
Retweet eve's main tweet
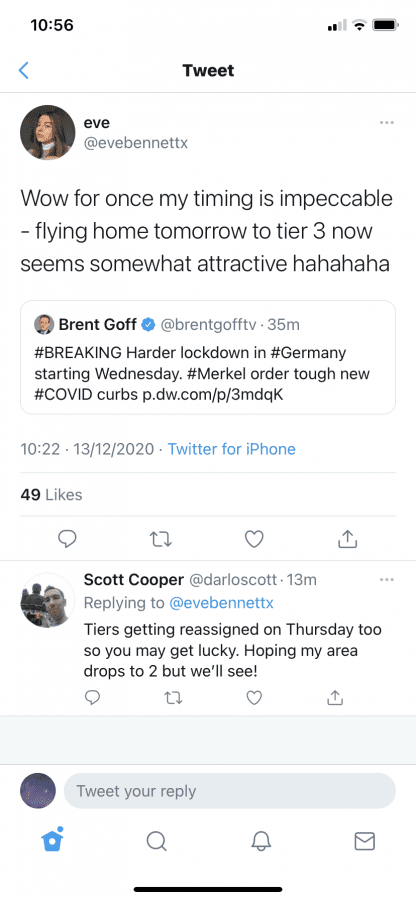161,538
